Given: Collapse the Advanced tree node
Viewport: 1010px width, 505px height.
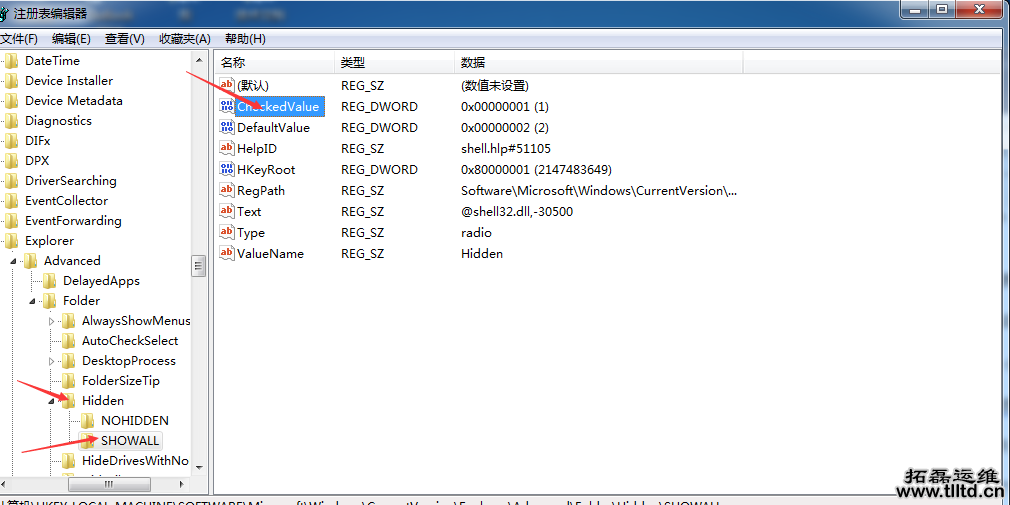Looking at the screenshot, I should (14, 261).
